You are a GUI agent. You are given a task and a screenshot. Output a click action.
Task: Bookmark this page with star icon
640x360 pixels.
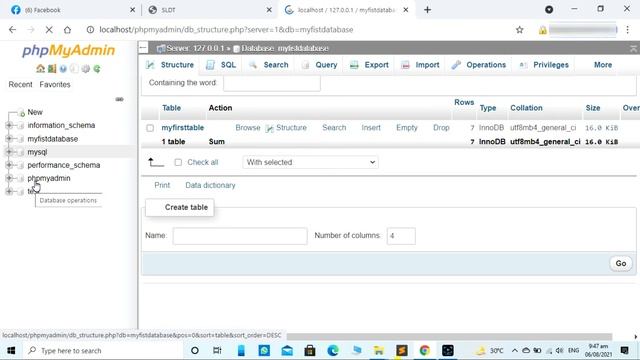519,29
